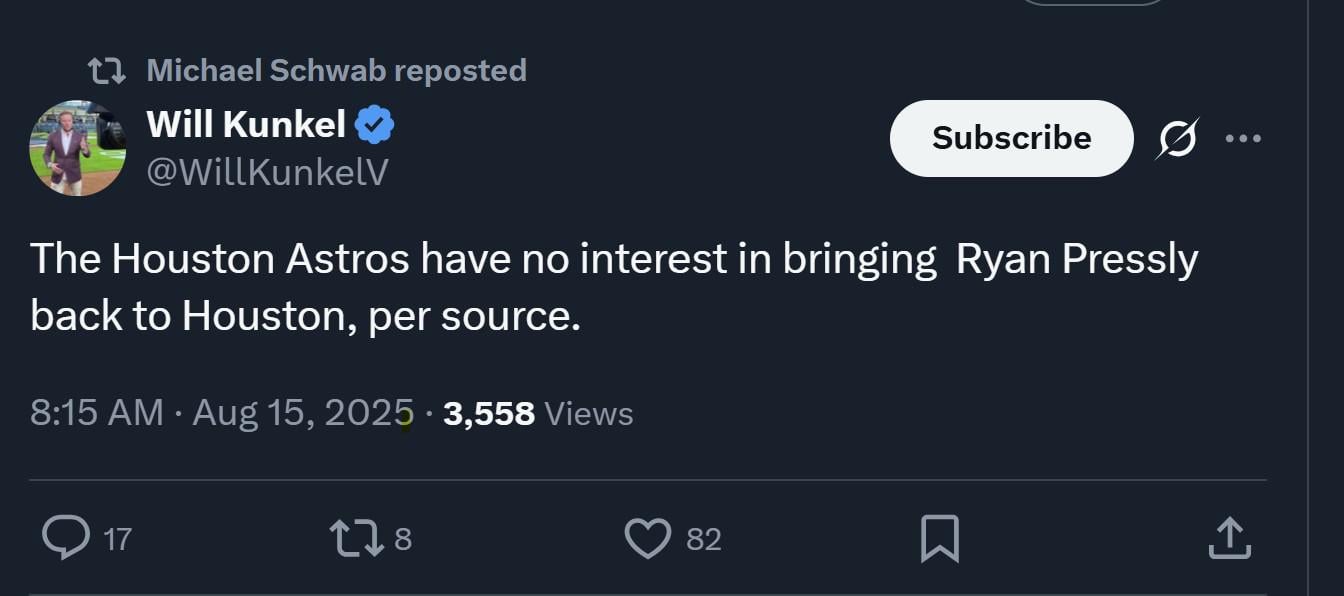
Task: Expand repost count details
Action: click(x=403, y=539)
